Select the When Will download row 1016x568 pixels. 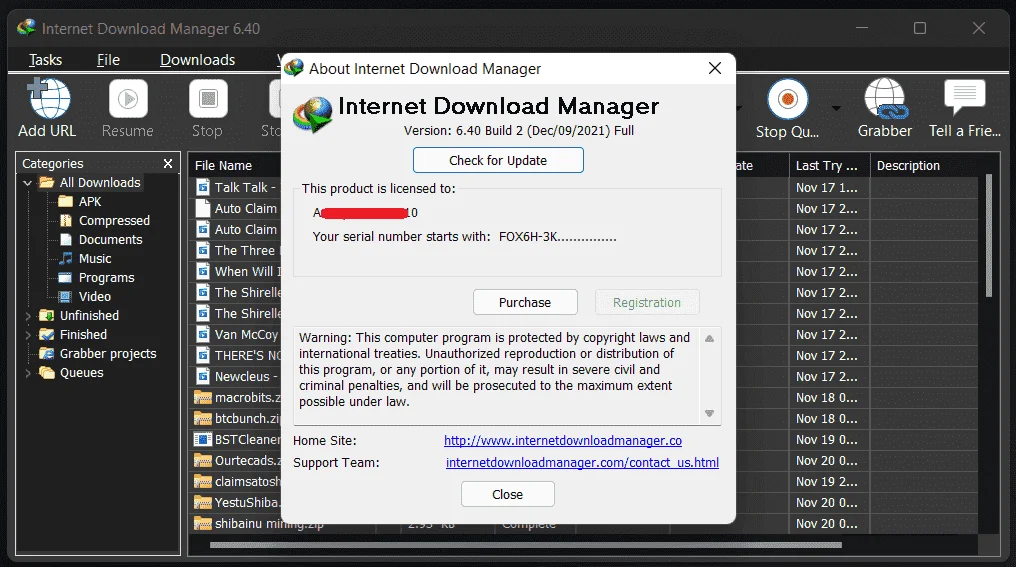(236, 271)
